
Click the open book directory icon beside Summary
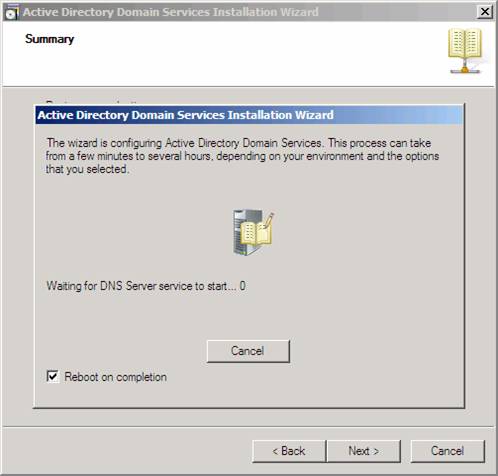465,51
